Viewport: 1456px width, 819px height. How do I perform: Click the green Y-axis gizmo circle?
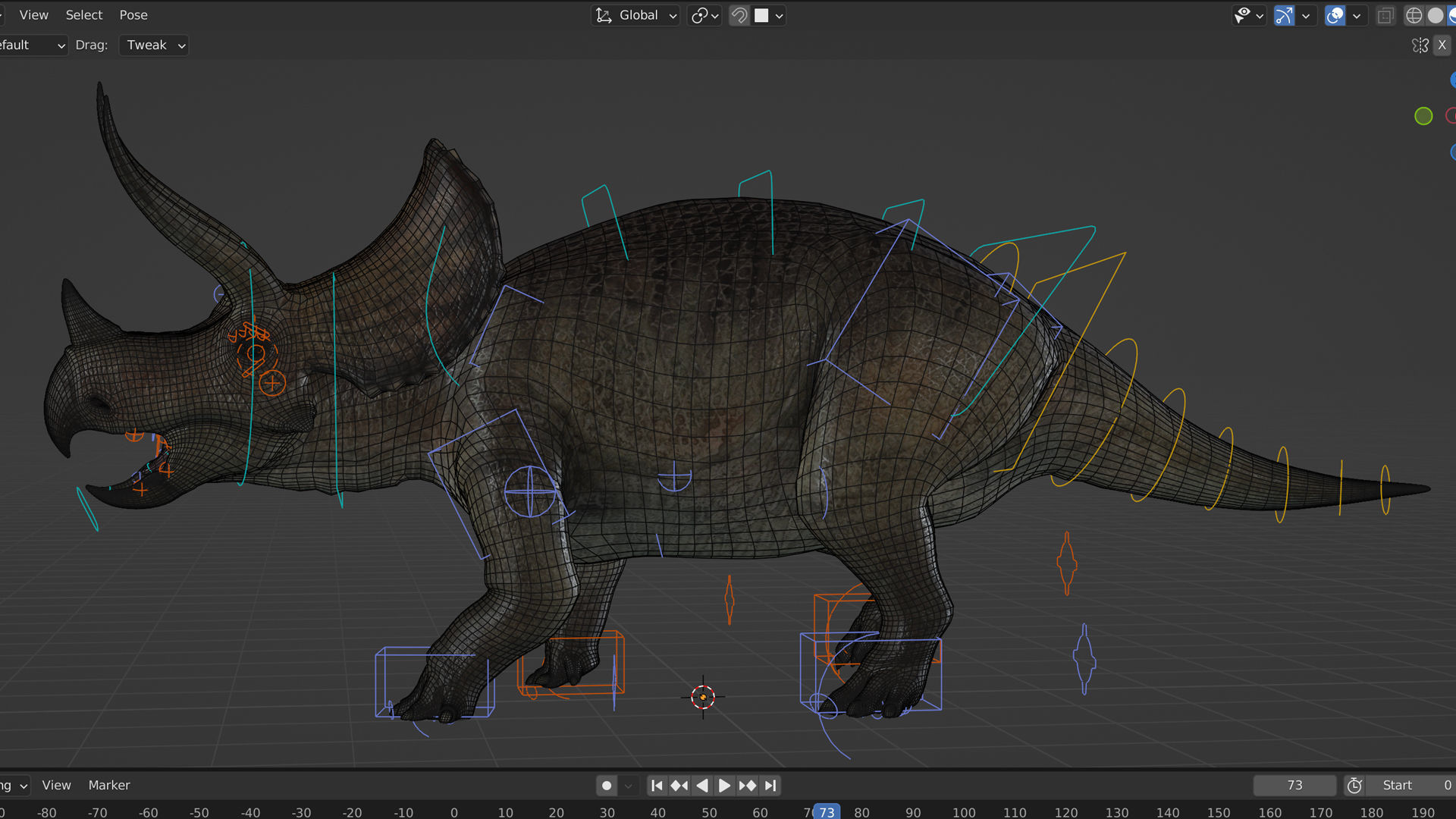click(x=1423, y=116)
